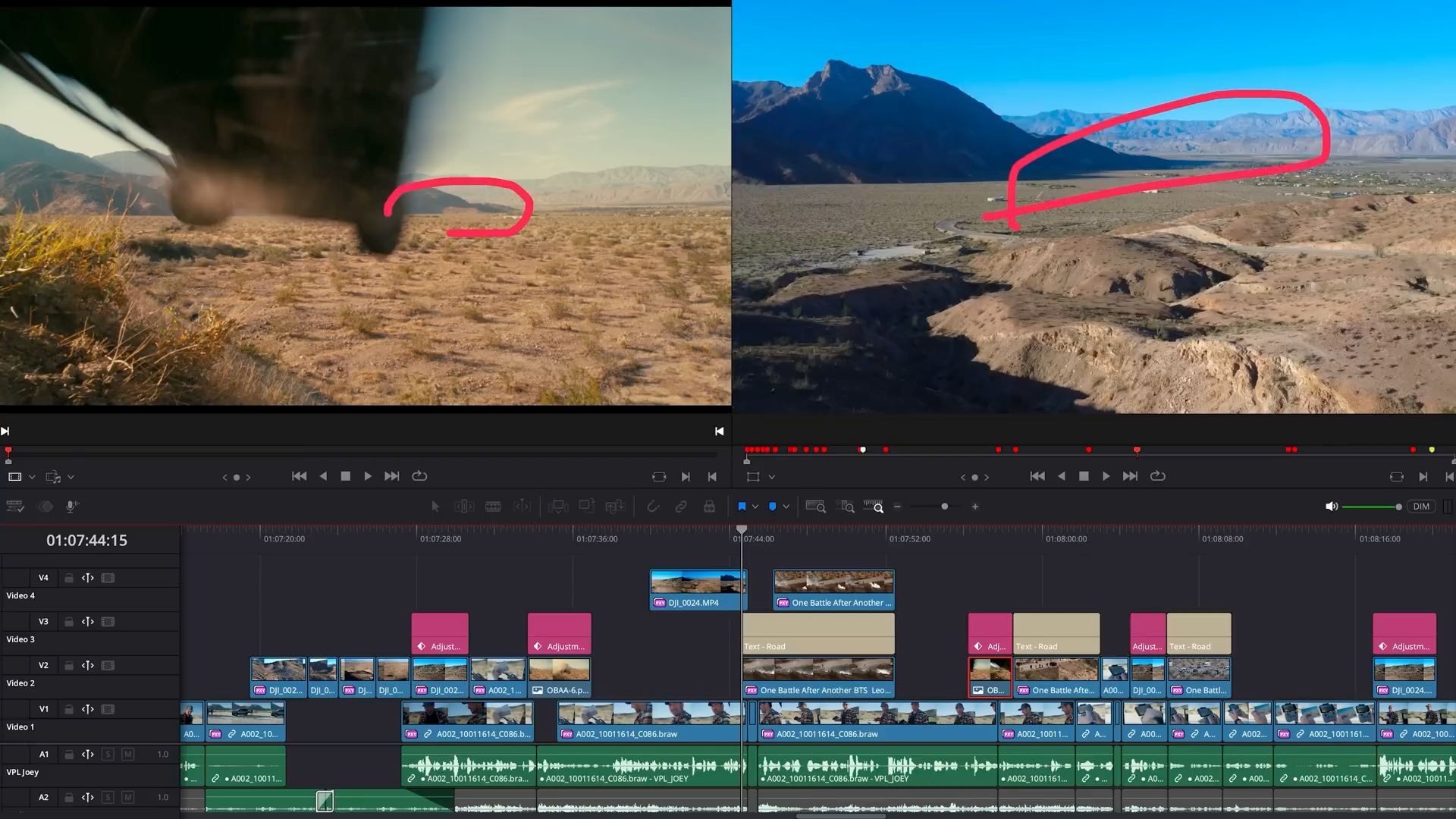Expand the source viewer mode dropdown

32,477
